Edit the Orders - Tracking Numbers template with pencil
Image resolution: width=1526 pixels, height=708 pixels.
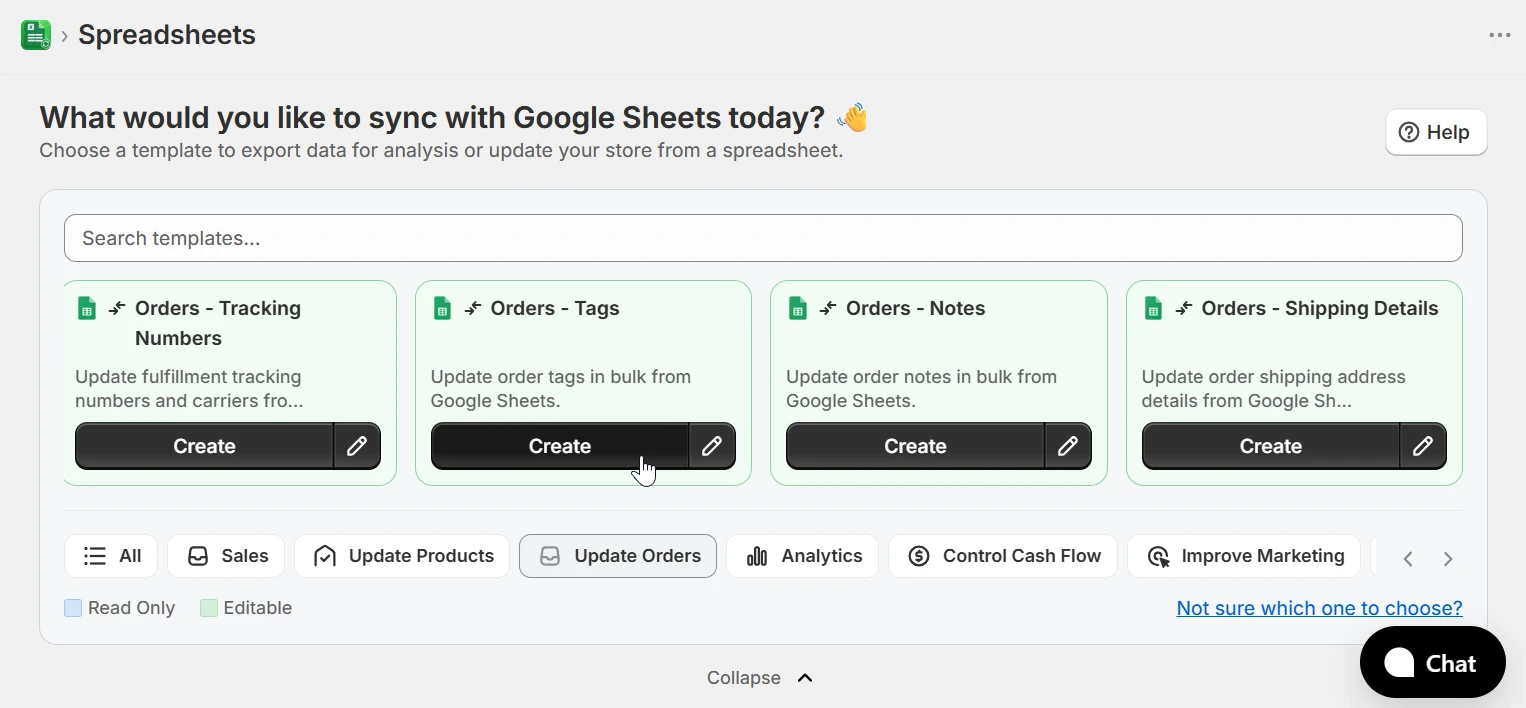click(x=357, y=446)
